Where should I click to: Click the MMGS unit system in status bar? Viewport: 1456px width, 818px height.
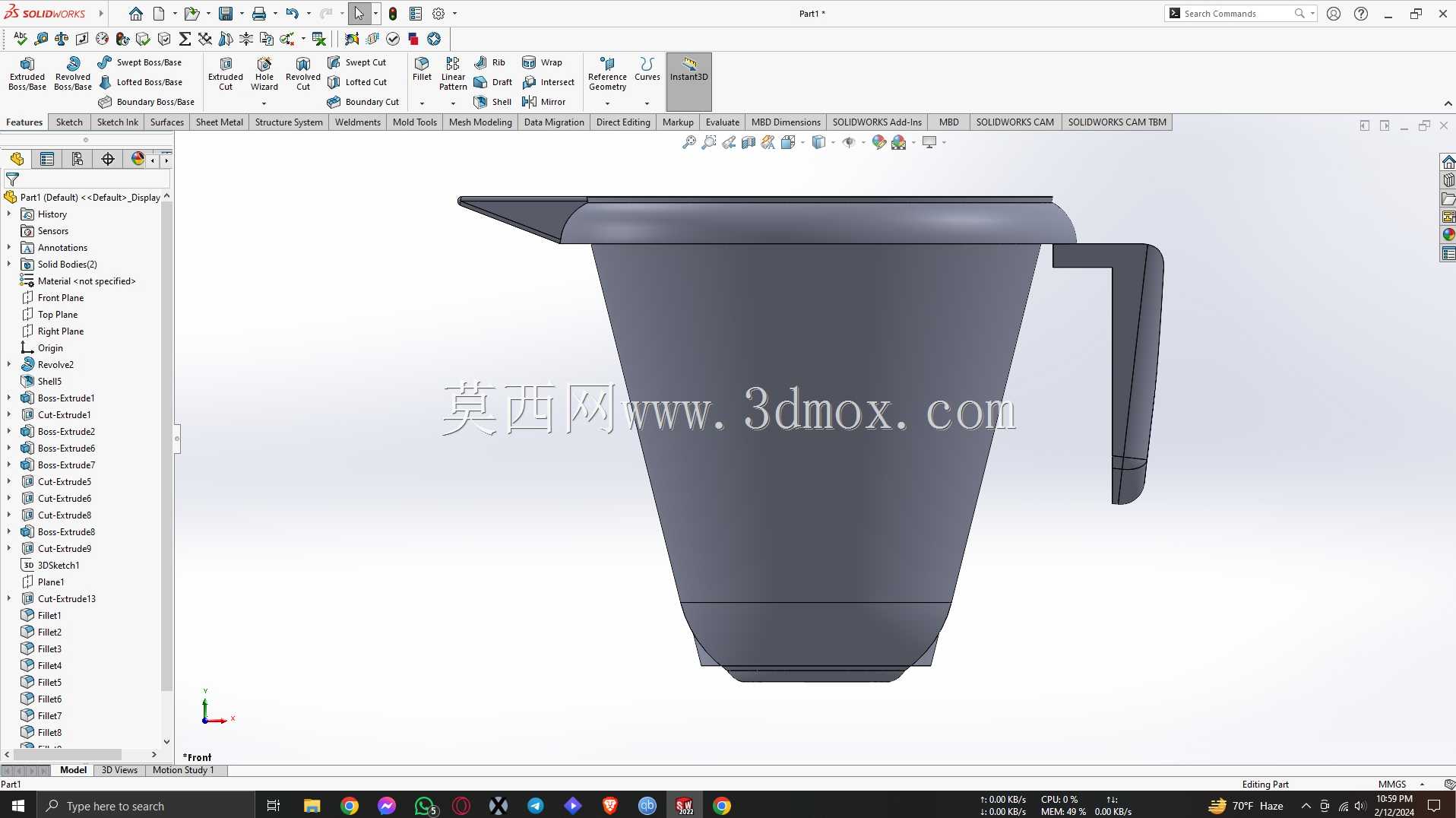pyautogui.click(x=1392, y=785)
